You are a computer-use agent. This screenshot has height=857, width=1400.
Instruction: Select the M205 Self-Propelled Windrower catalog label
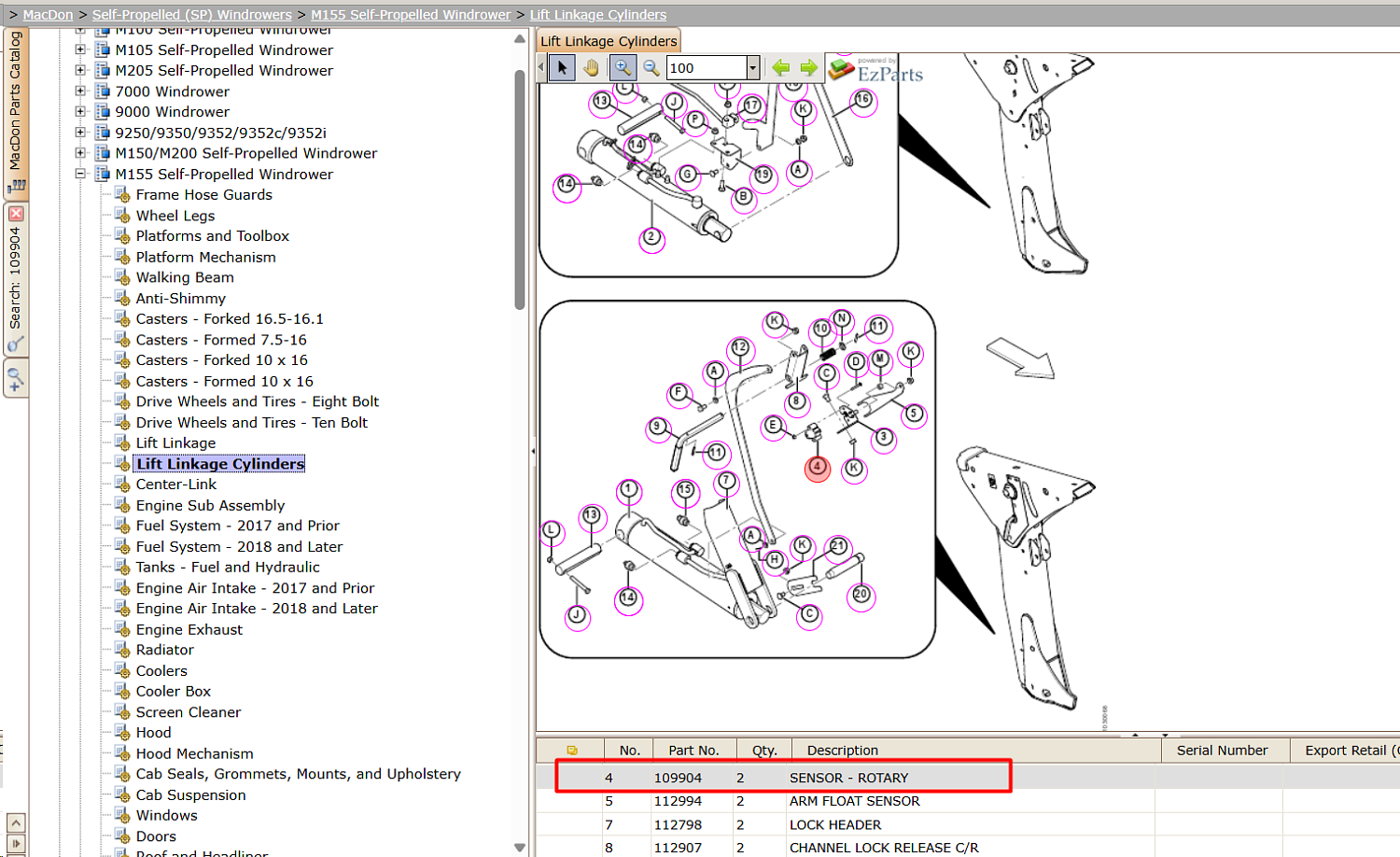224,71
